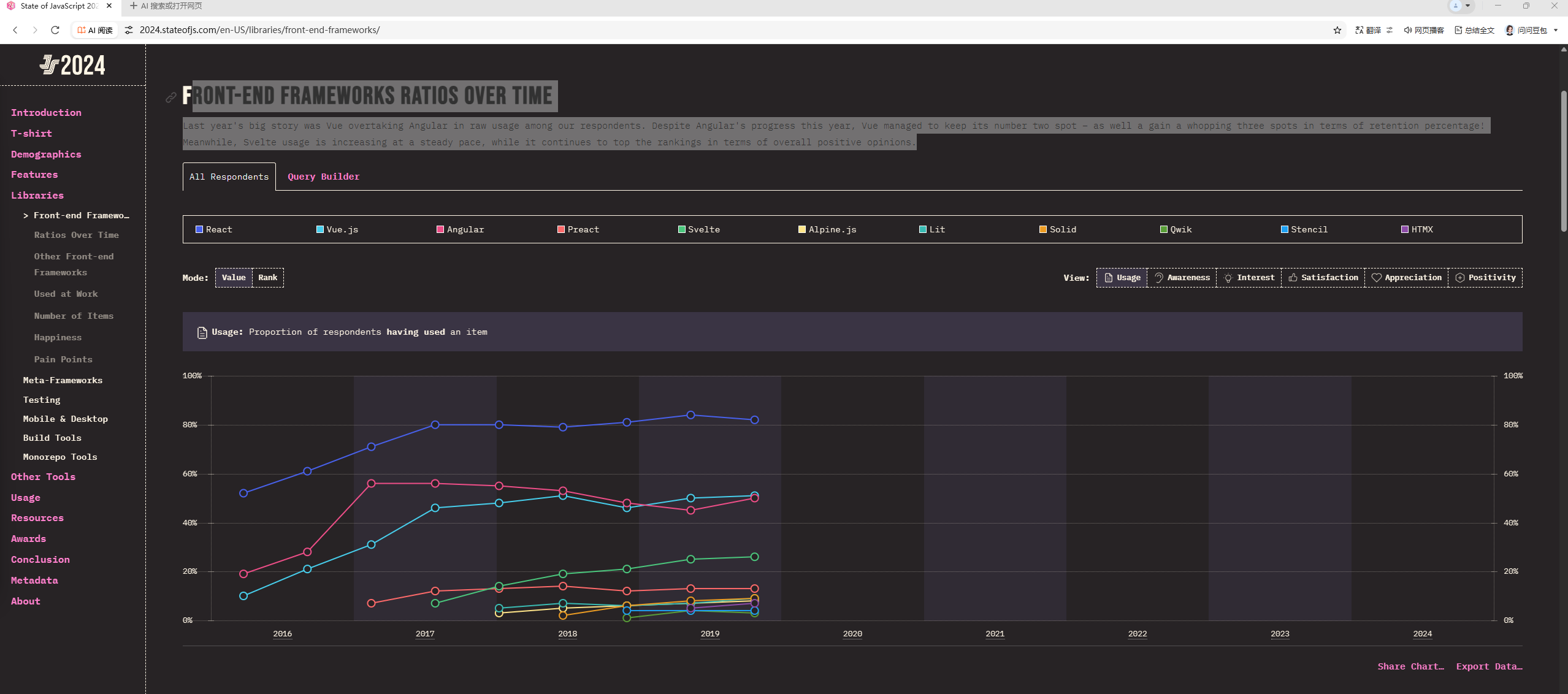This screenshot has height=694, width=1568.
Task: Click the Svelte legend color swatch
Action: click(x=681, y=229)
